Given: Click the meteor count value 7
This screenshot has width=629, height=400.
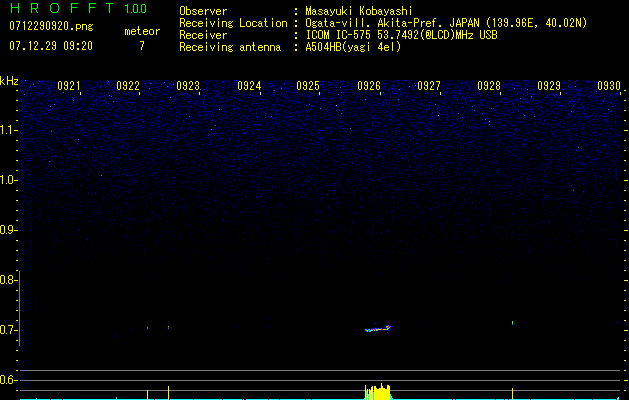Looking at the screenshot, I should pos(142,46).
